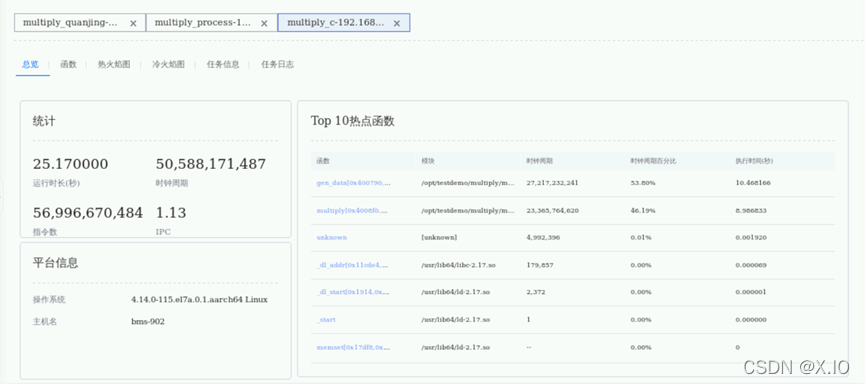Click the 统计 panel title
865x384 pixels.
[44, 121]
